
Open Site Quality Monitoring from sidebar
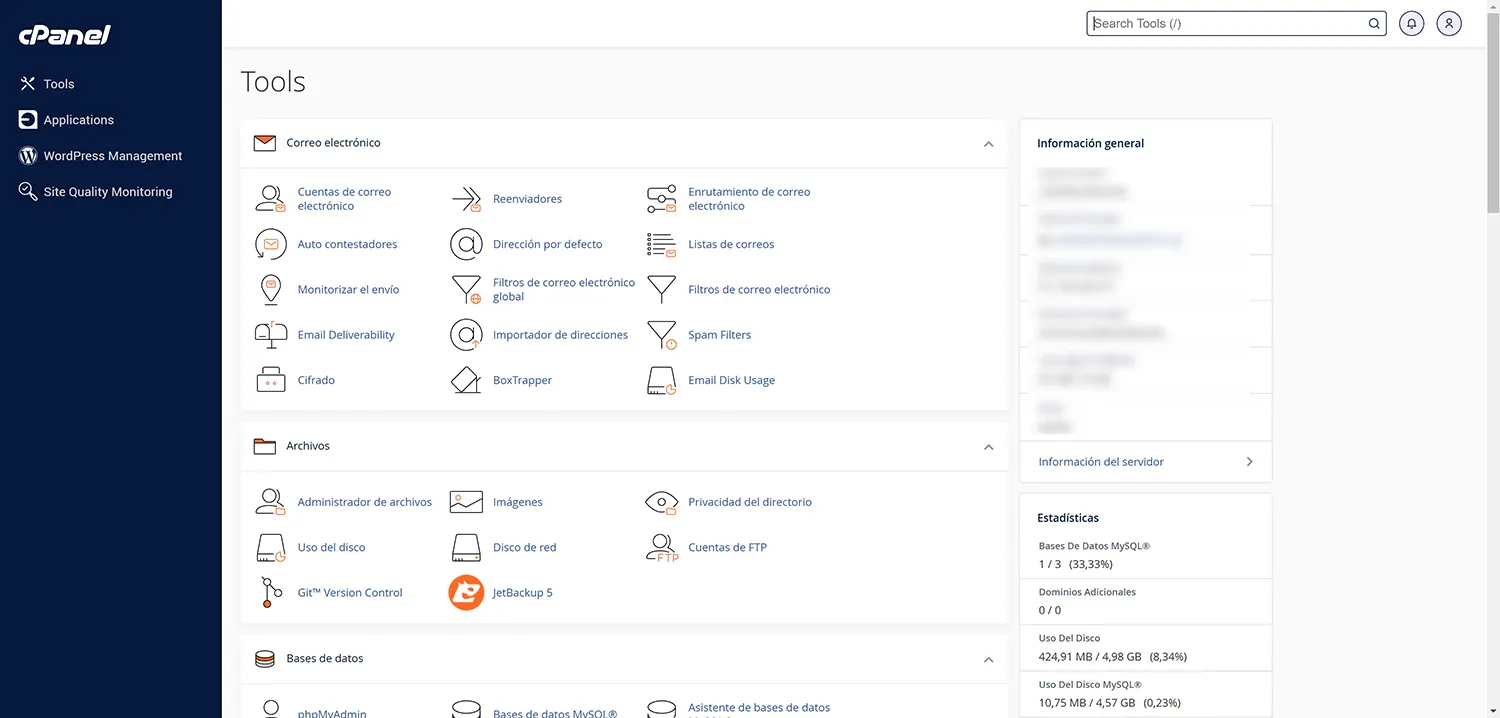pos(107,191)
